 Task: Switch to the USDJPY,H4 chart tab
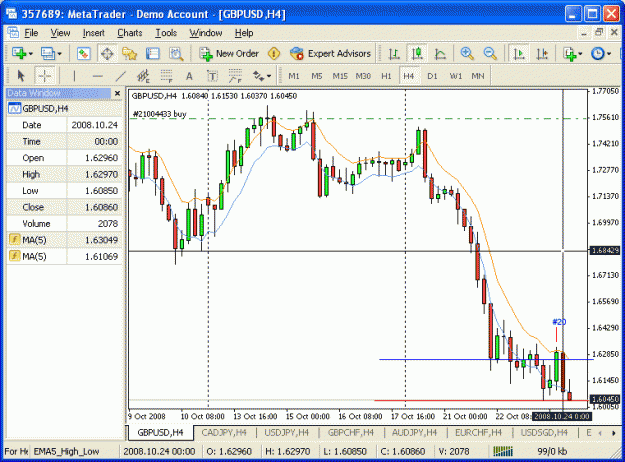(x=287, y=433)
